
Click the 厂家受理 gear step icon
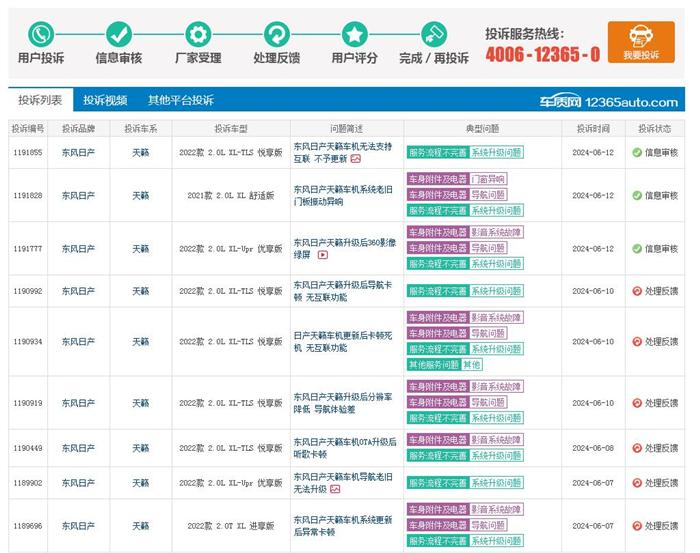[198, 34]
